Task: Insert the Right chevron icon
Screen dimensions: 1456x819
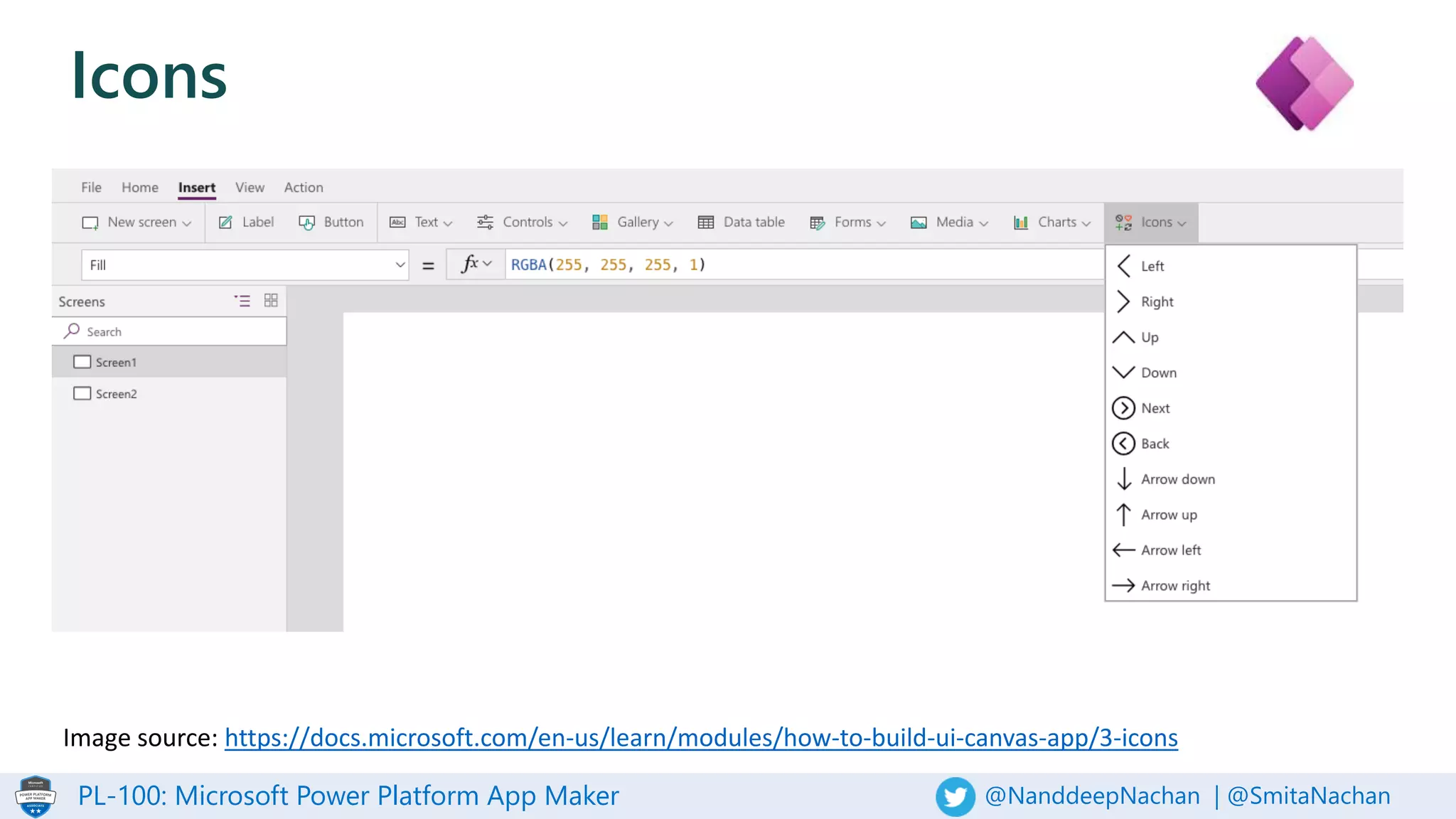Action: point(1123,301)
